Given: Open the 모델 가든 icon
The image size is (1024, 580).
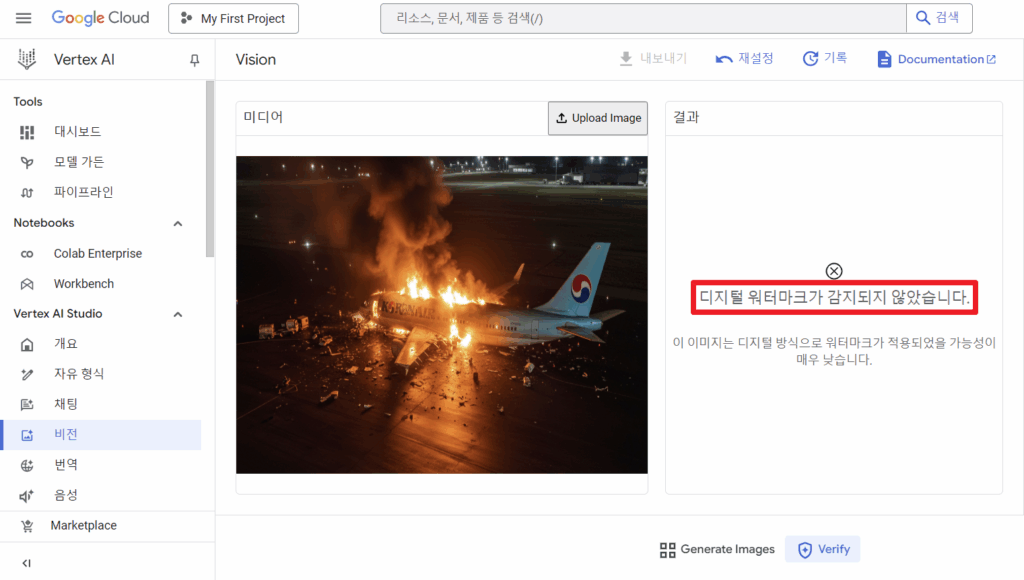Looking at the screenshot, I should [x=27, y=163].
